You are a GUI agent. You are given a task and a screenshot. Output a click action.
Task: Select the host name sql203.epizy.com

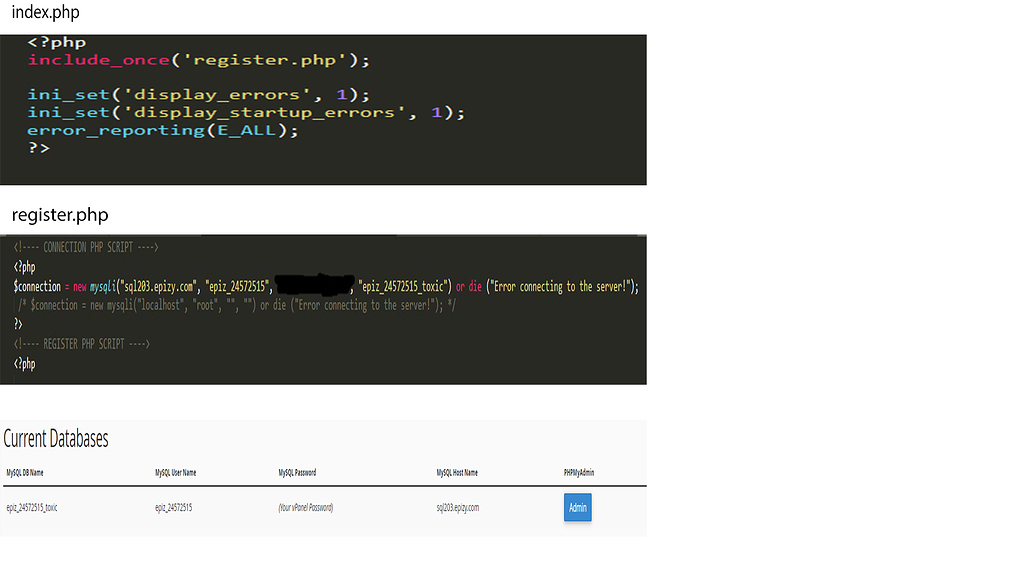point(456,507)
